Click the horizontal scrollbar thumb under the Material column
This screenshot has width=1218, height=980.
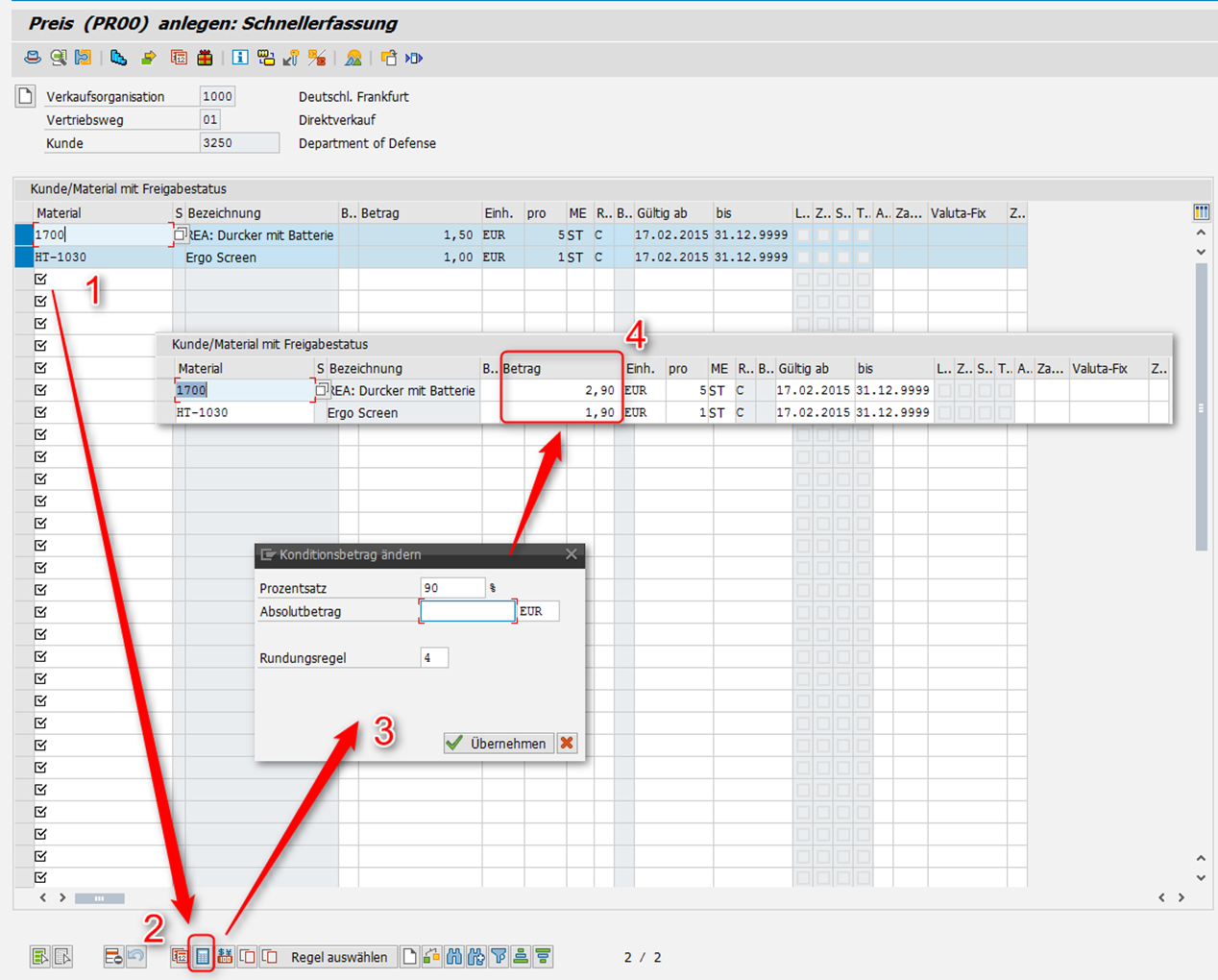click(99, 898)
